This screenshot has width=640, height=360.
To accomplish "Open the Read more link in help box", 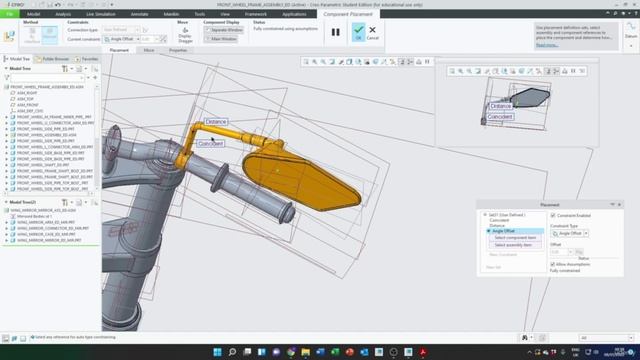I will (x=547, y=45).
